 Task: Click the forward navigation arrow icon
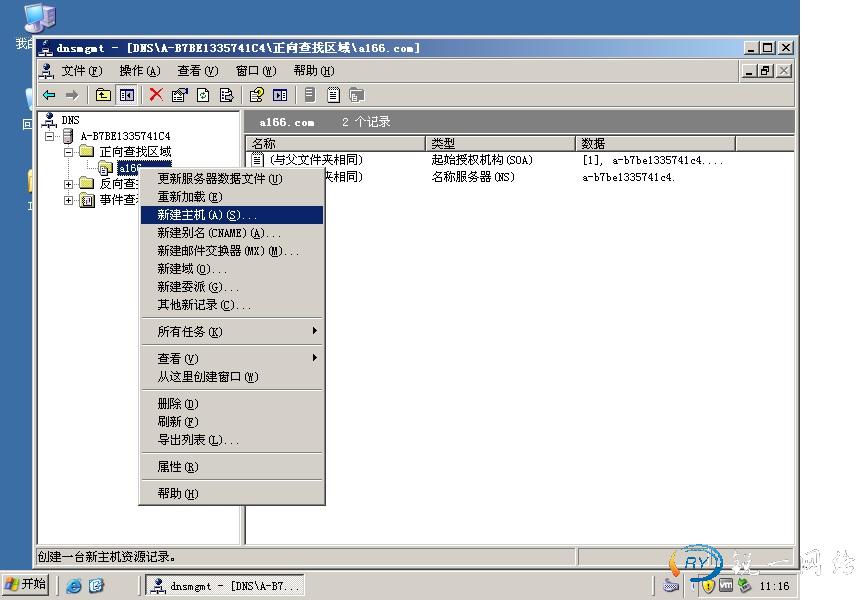72,94
